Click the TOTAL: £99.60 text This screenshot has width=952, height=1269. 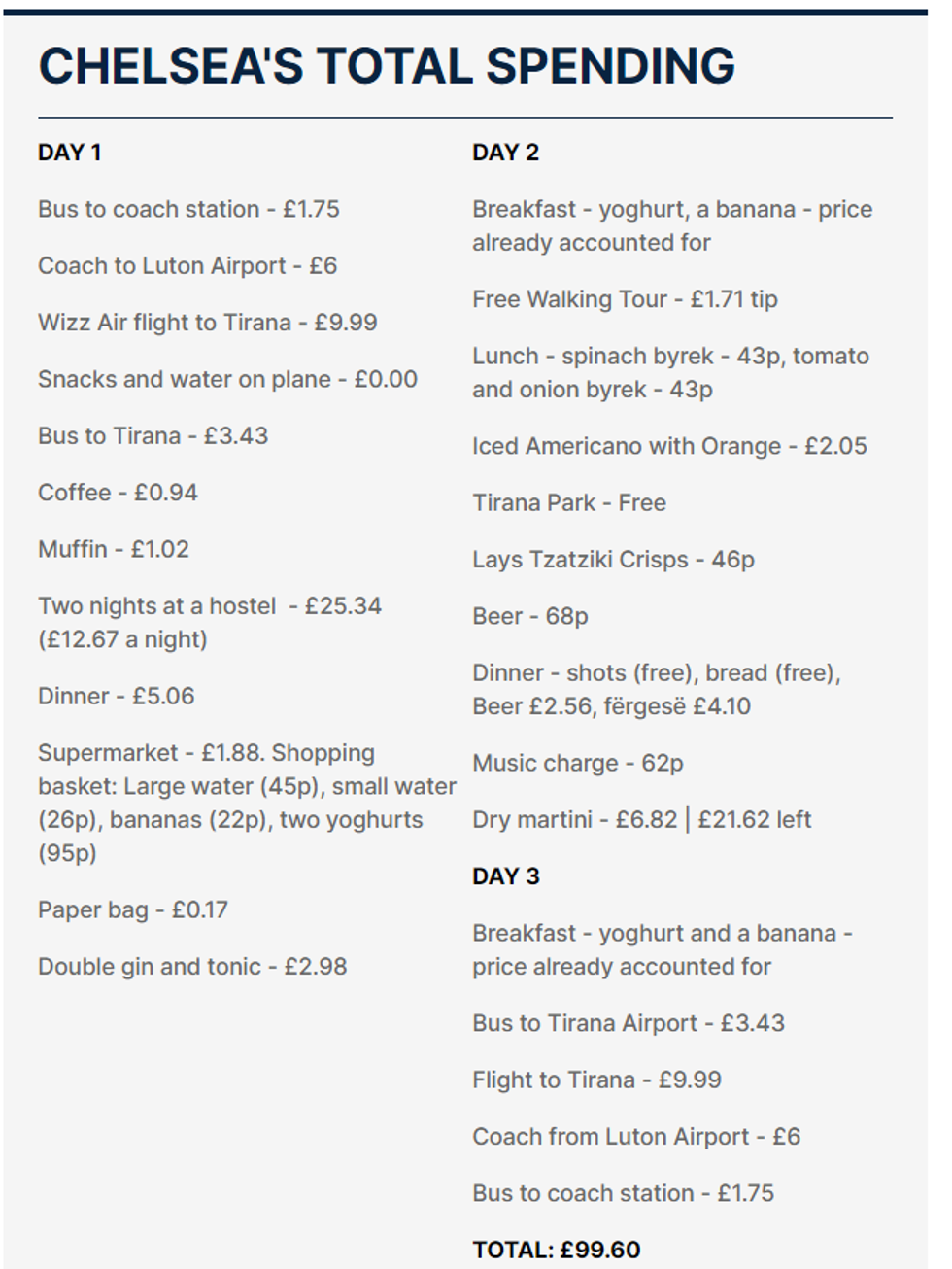point(557,1250)
